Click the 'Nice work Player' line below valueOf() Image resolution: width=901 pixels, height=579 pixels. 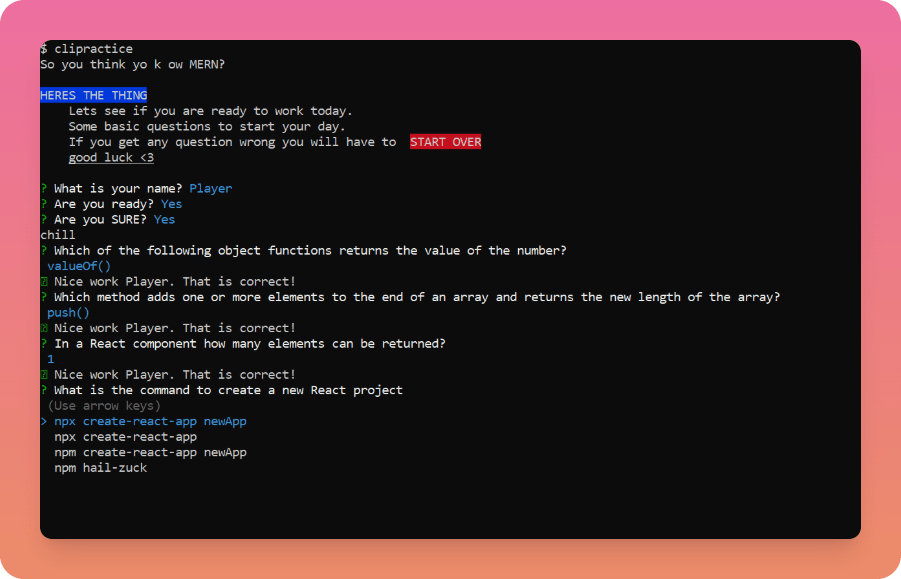pyautogui.click(x=175, y=281)
